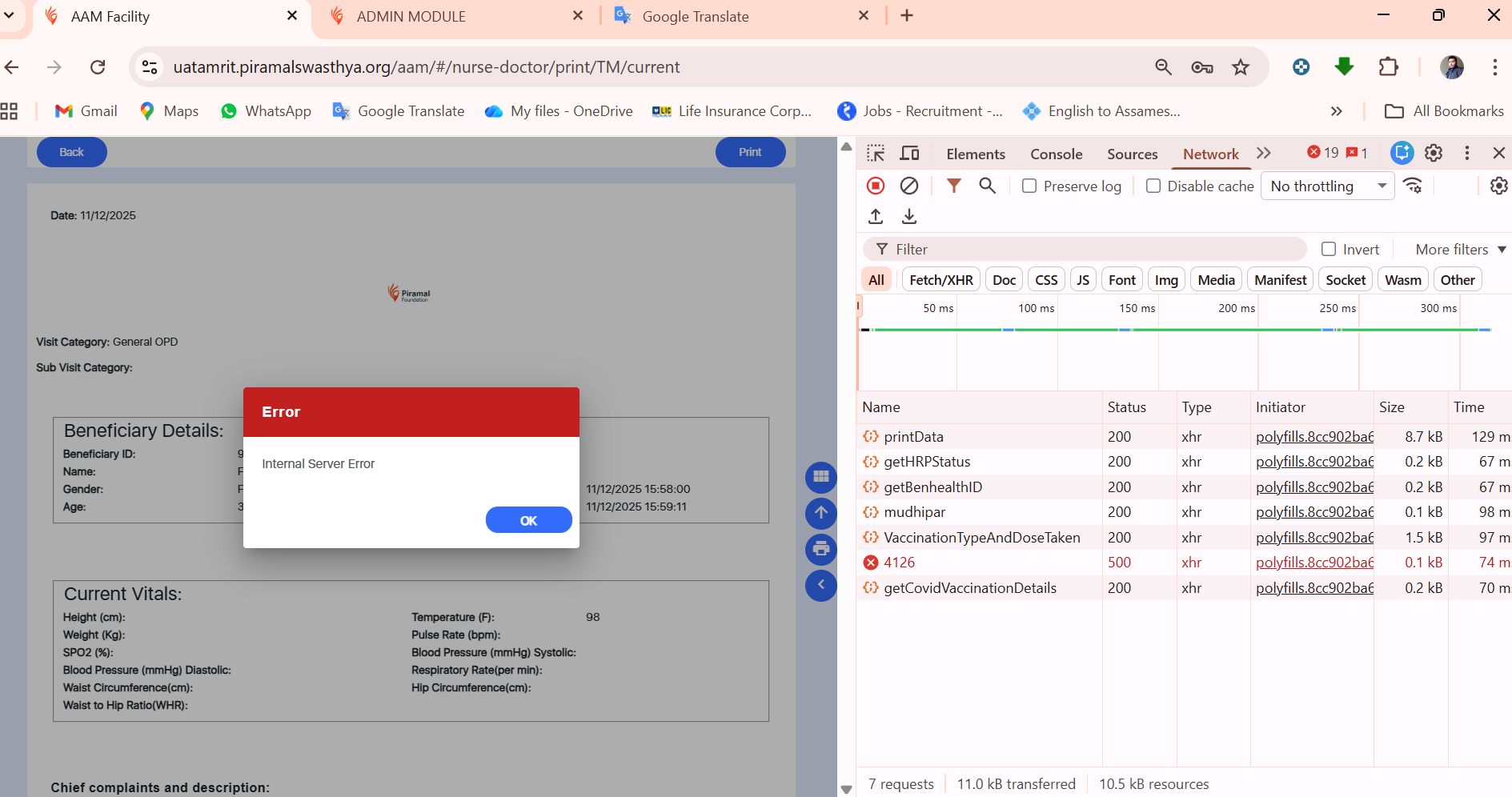1512x797 pixels.
Task: Toggle the device toolbar icon
Action: coord(910,153)
